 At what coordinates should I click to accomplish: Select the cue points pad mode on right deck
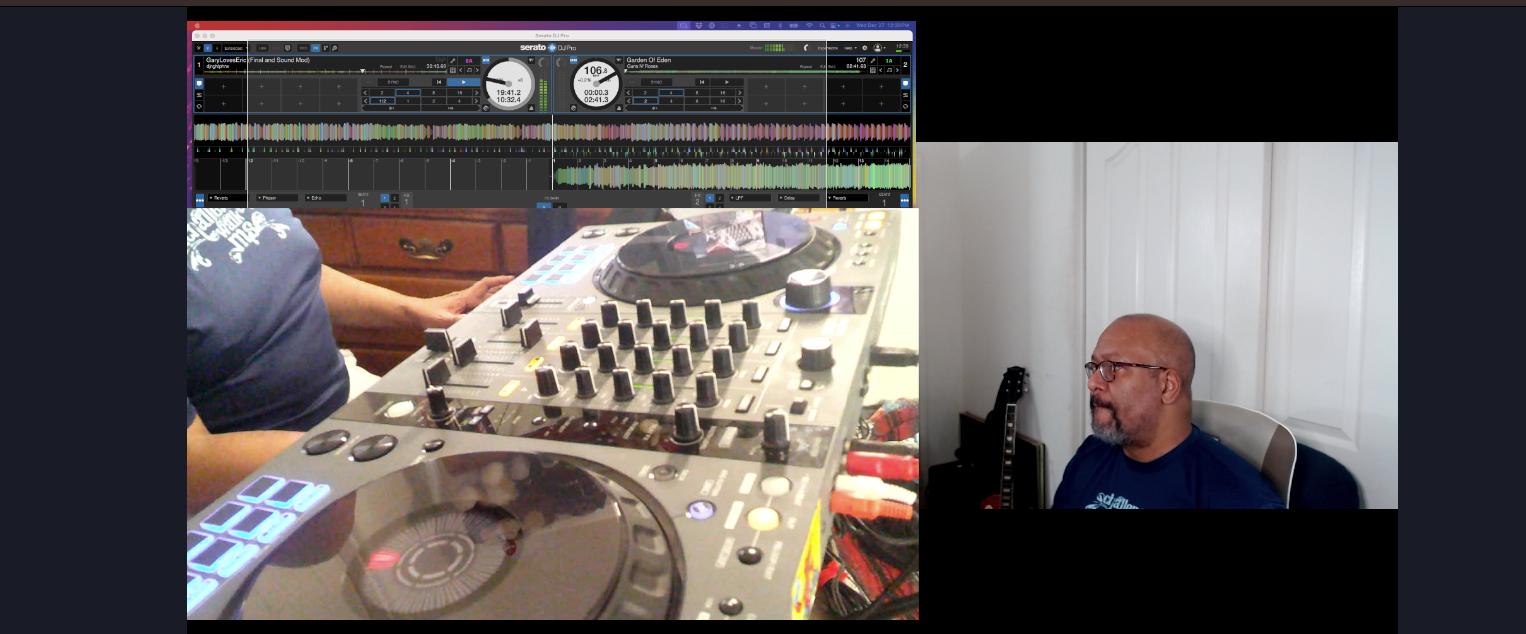pyautogui.click(x=905, y=83)
